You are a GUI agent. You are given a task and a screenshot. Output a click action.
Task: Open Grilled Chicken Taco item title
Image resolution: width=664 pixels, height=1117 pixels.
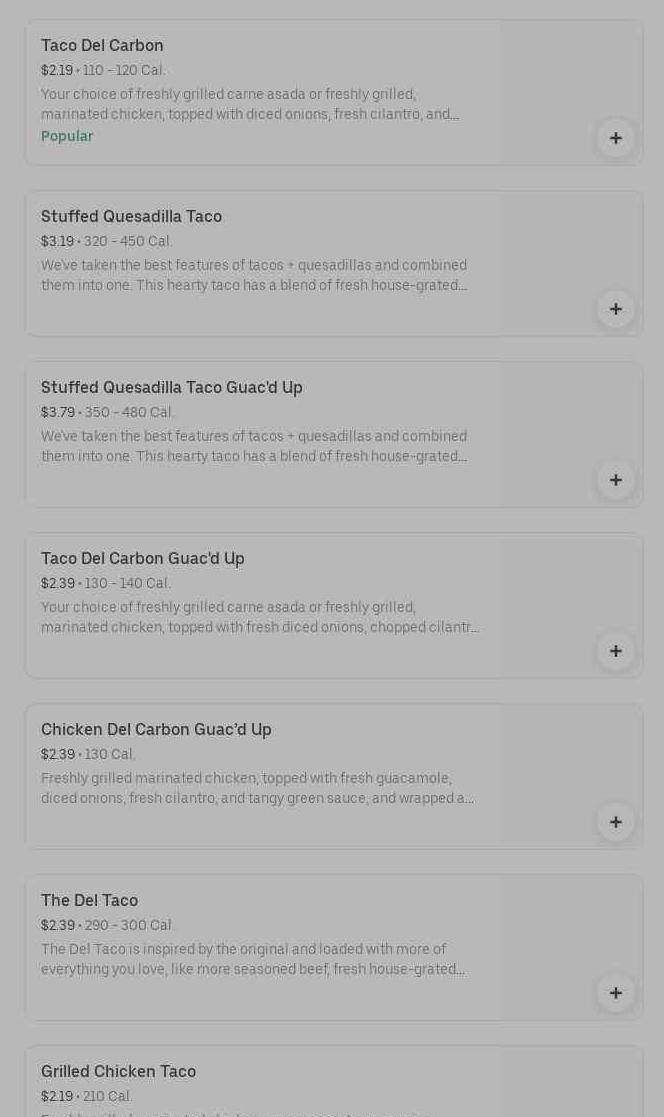(x=118, y=1071)
